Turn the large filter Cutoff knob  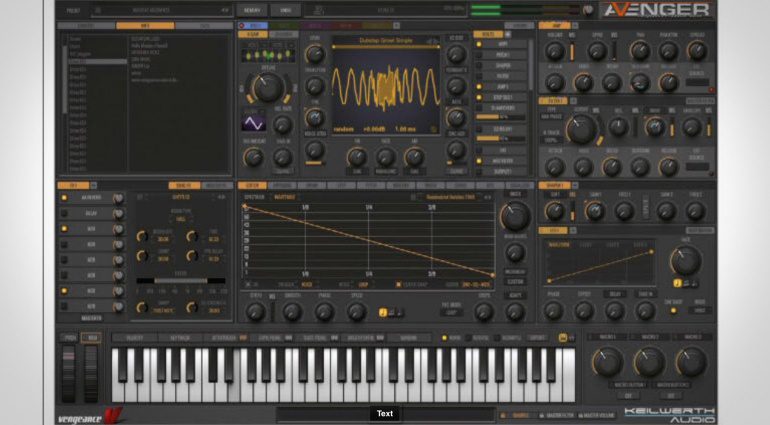581,126
